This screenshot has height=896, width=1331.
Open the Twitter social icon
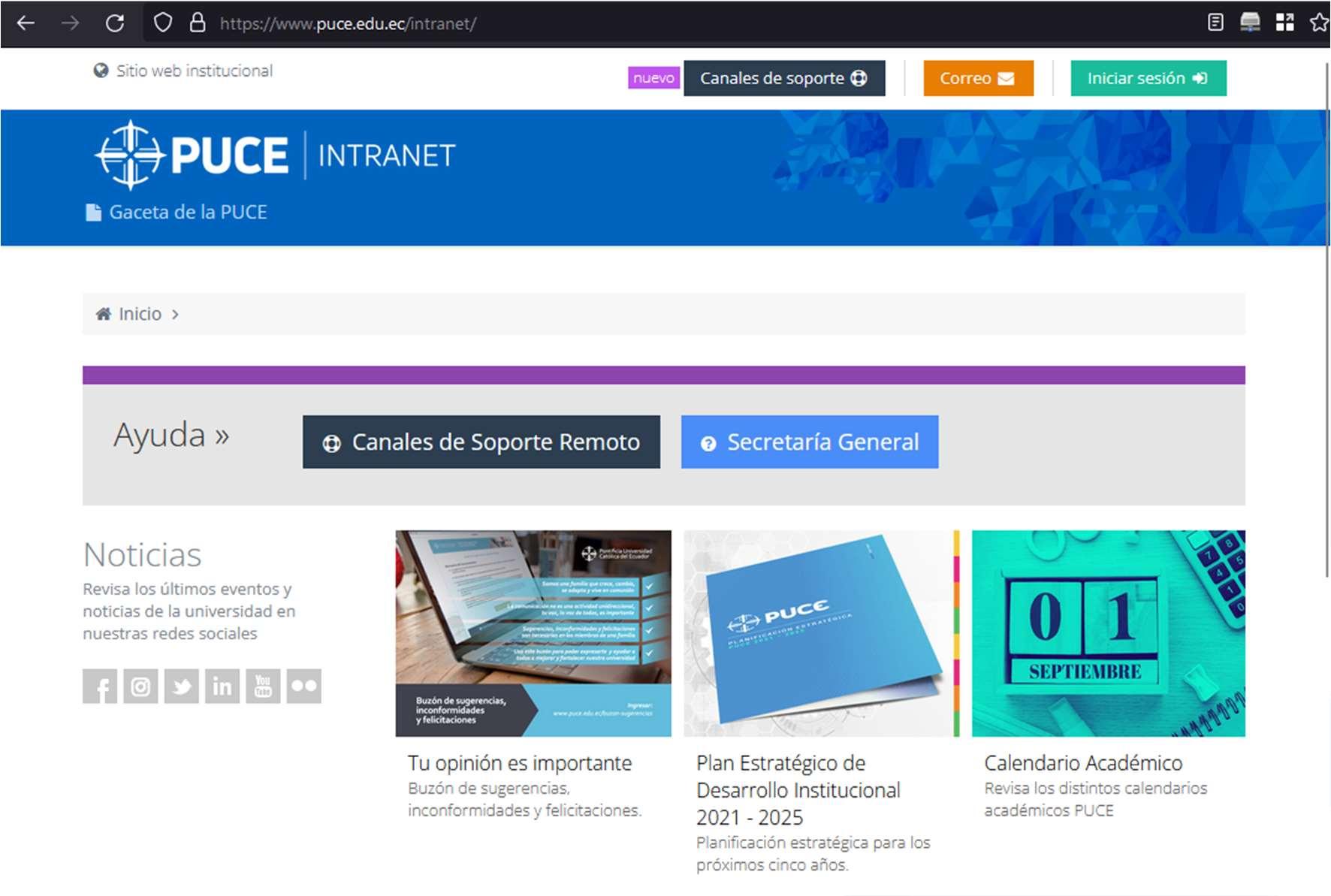(x=182, y=686)
